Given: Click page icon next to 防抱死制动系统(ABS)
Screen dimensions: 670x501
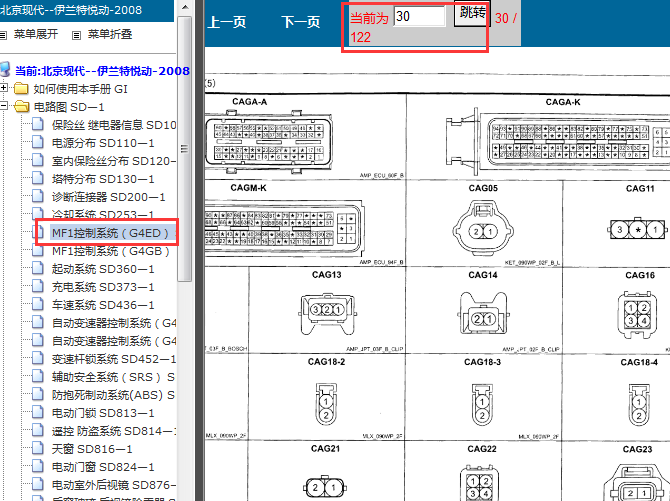Looking at the screenshot, I should point(38,394).
